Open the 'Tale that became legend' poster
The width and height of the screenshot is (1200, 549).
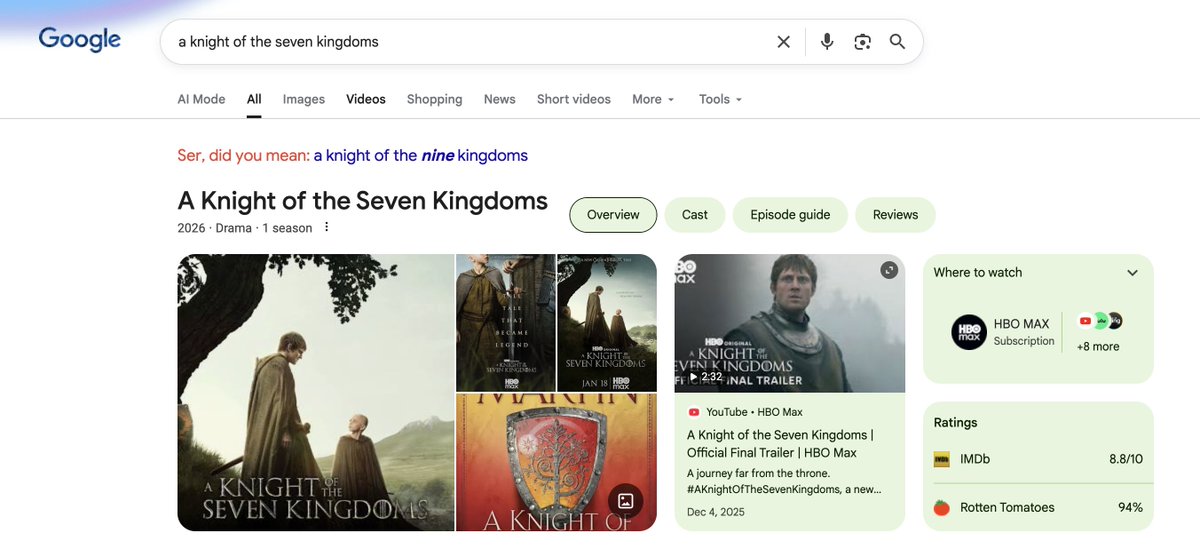tap(505, 322)
